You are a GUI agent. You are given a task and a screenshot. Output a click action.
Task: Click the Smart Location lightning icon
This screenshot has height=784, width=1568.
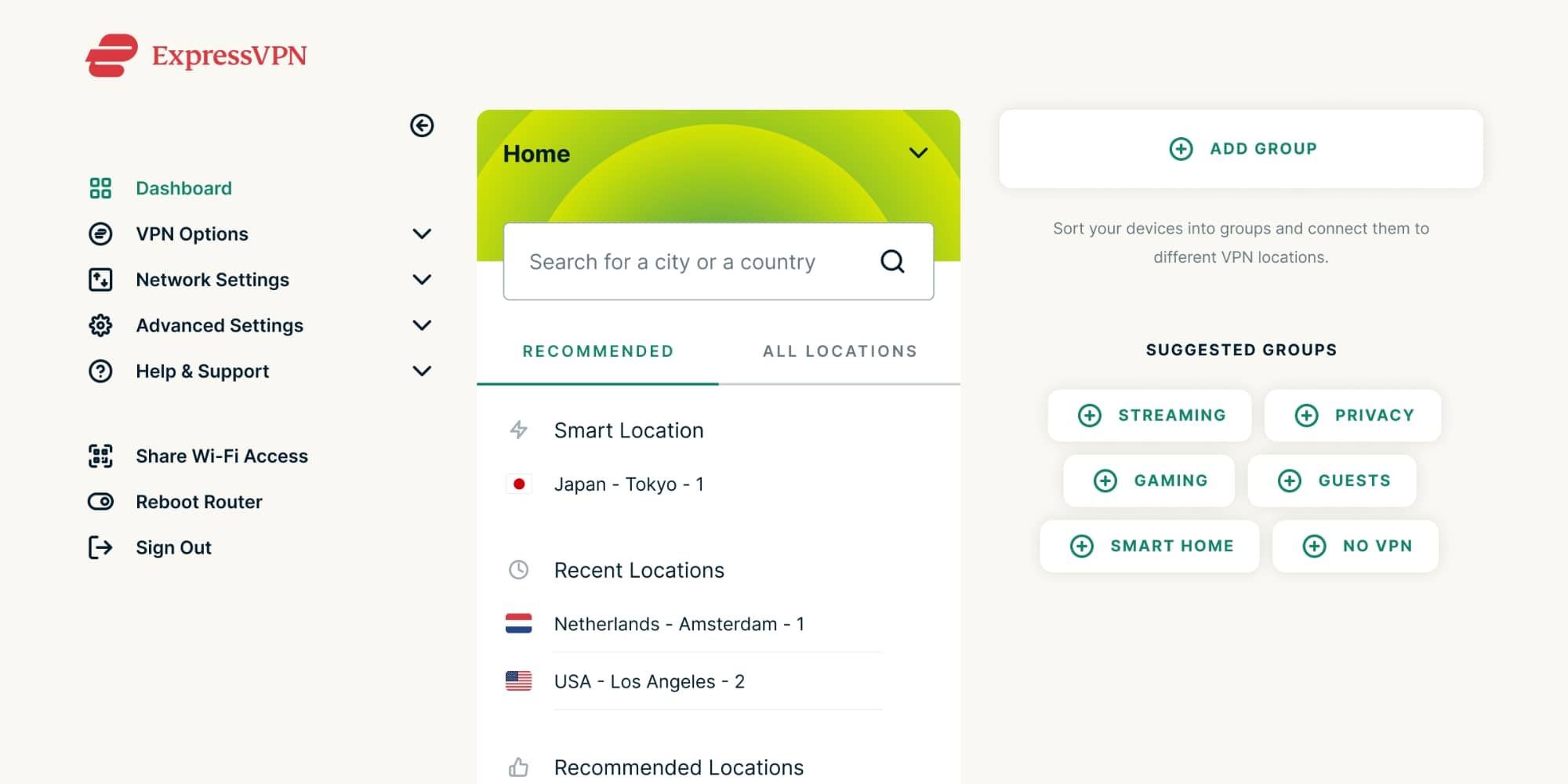(x=518, y=430)
